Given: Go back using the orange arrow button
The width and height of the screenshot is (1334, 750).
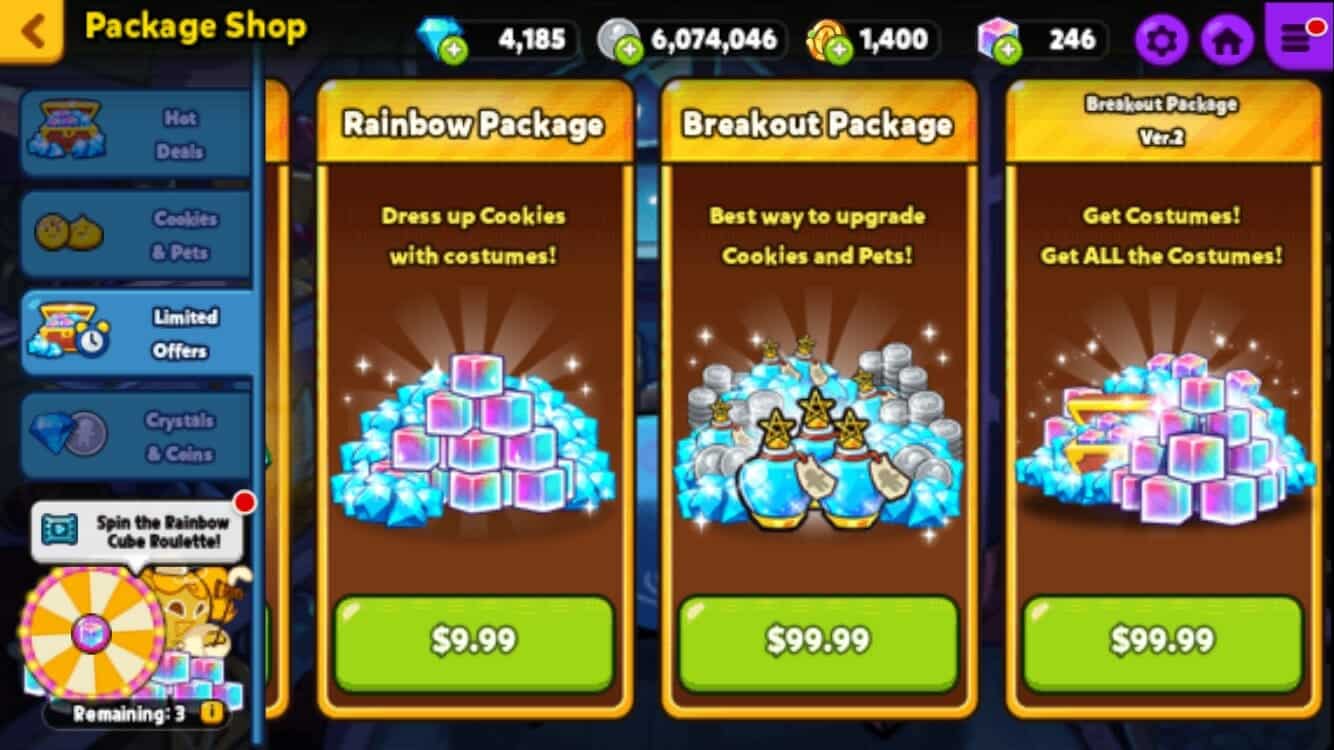Looking at the screenshot, I should pos(30,30).
